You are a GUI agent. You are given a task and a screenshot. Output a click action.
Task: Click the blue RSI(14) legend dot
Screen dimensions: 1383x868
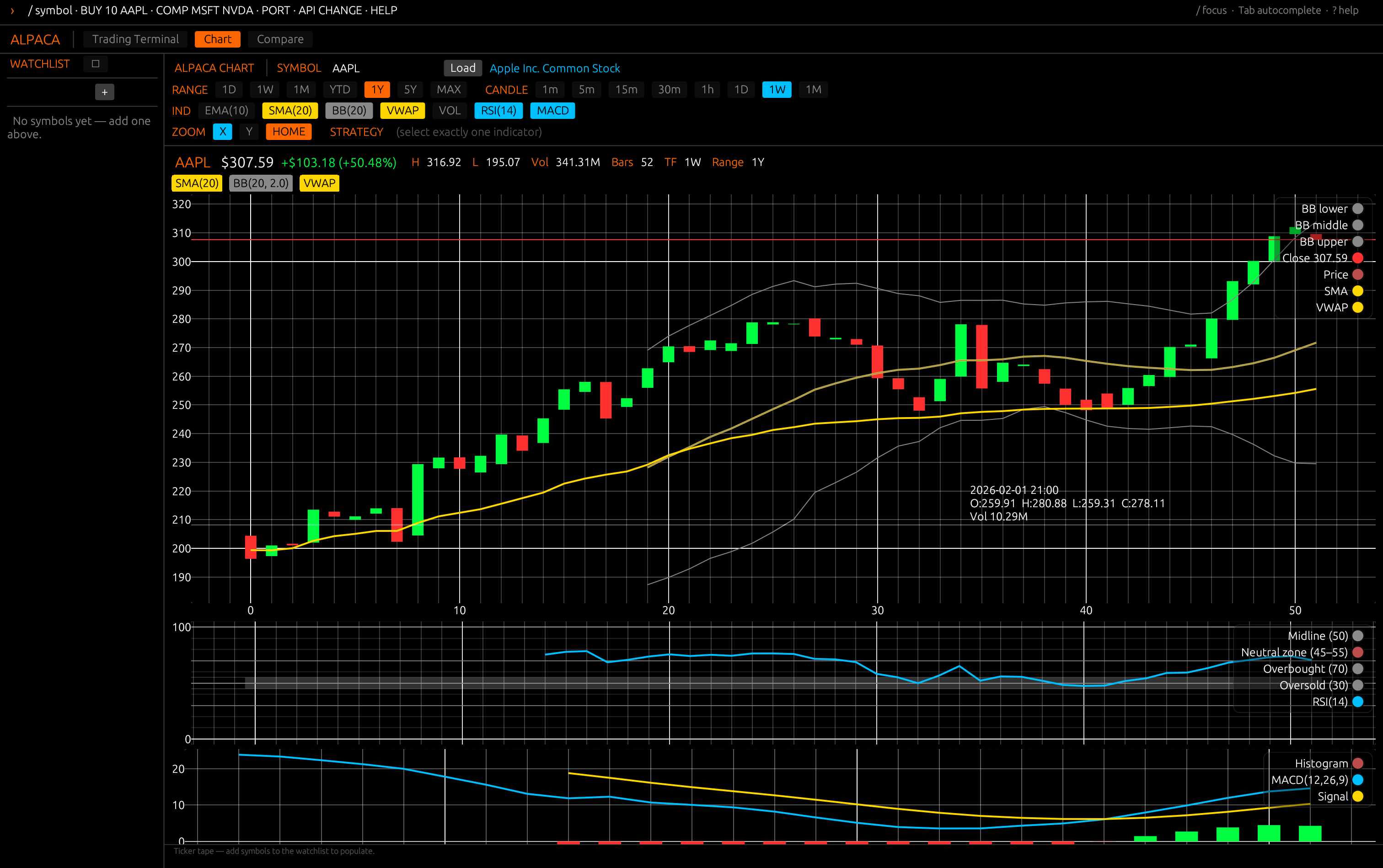(1358, 702)
